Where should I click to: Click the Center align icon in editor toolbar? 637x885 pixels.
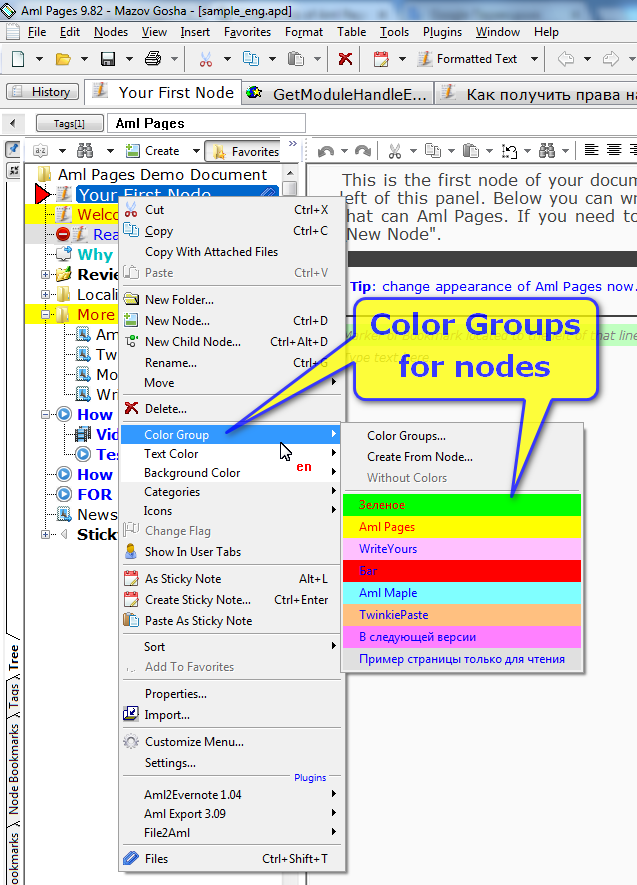(x=614, y=150)
